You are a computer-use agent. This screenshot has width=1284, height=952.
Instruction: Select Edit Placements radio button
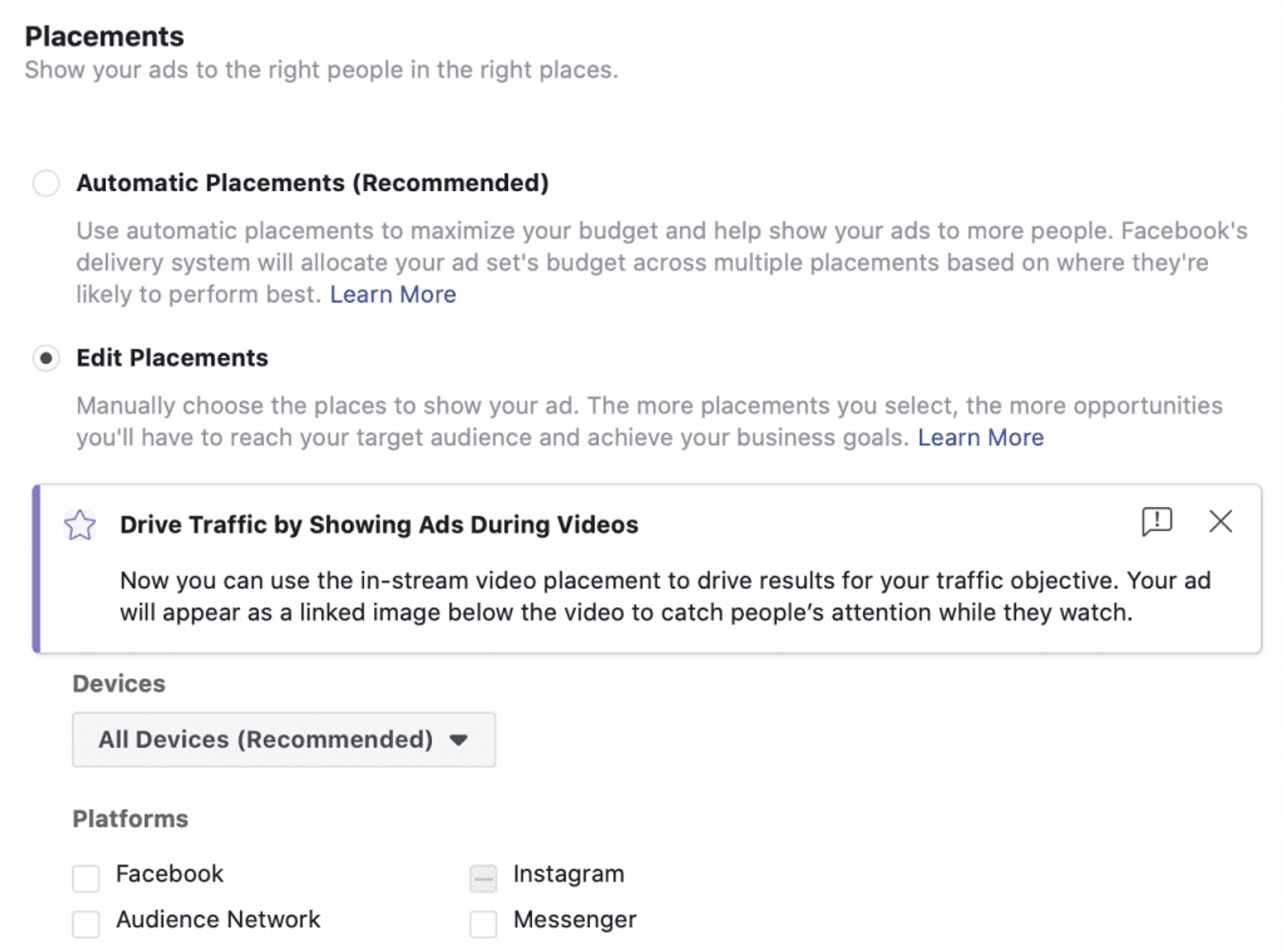(46, 358)
